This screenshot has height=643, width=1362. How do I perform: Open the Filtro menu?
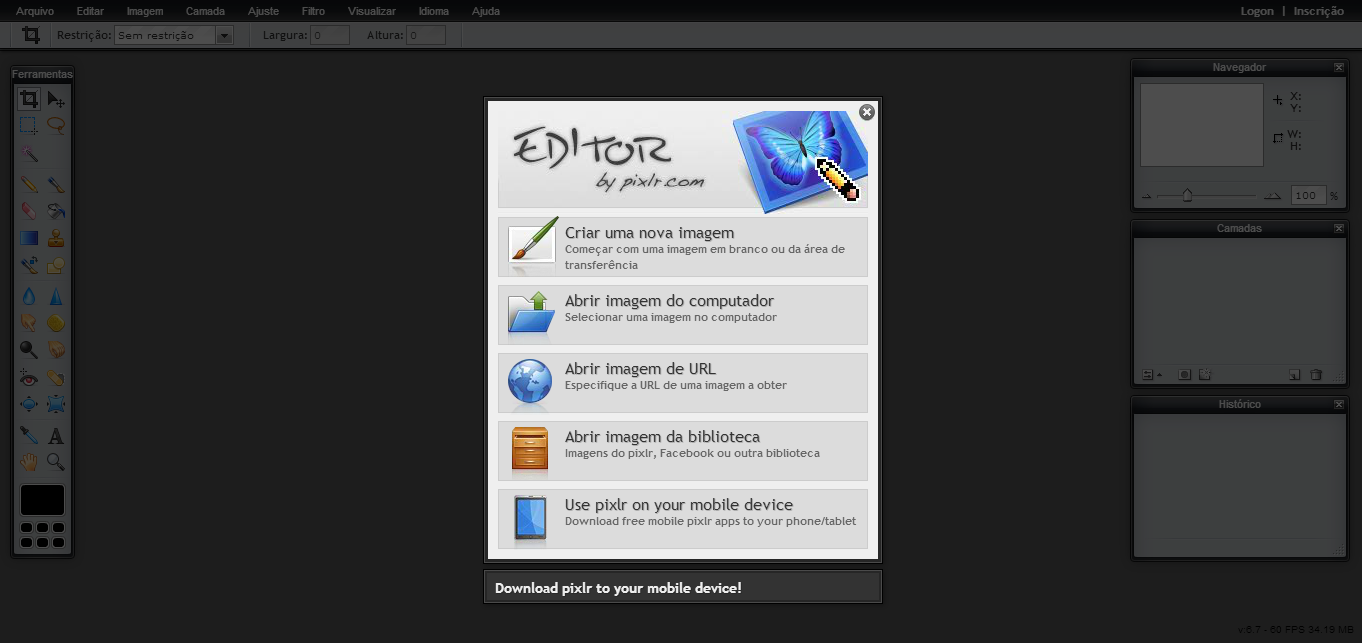(x=313, y=11)
